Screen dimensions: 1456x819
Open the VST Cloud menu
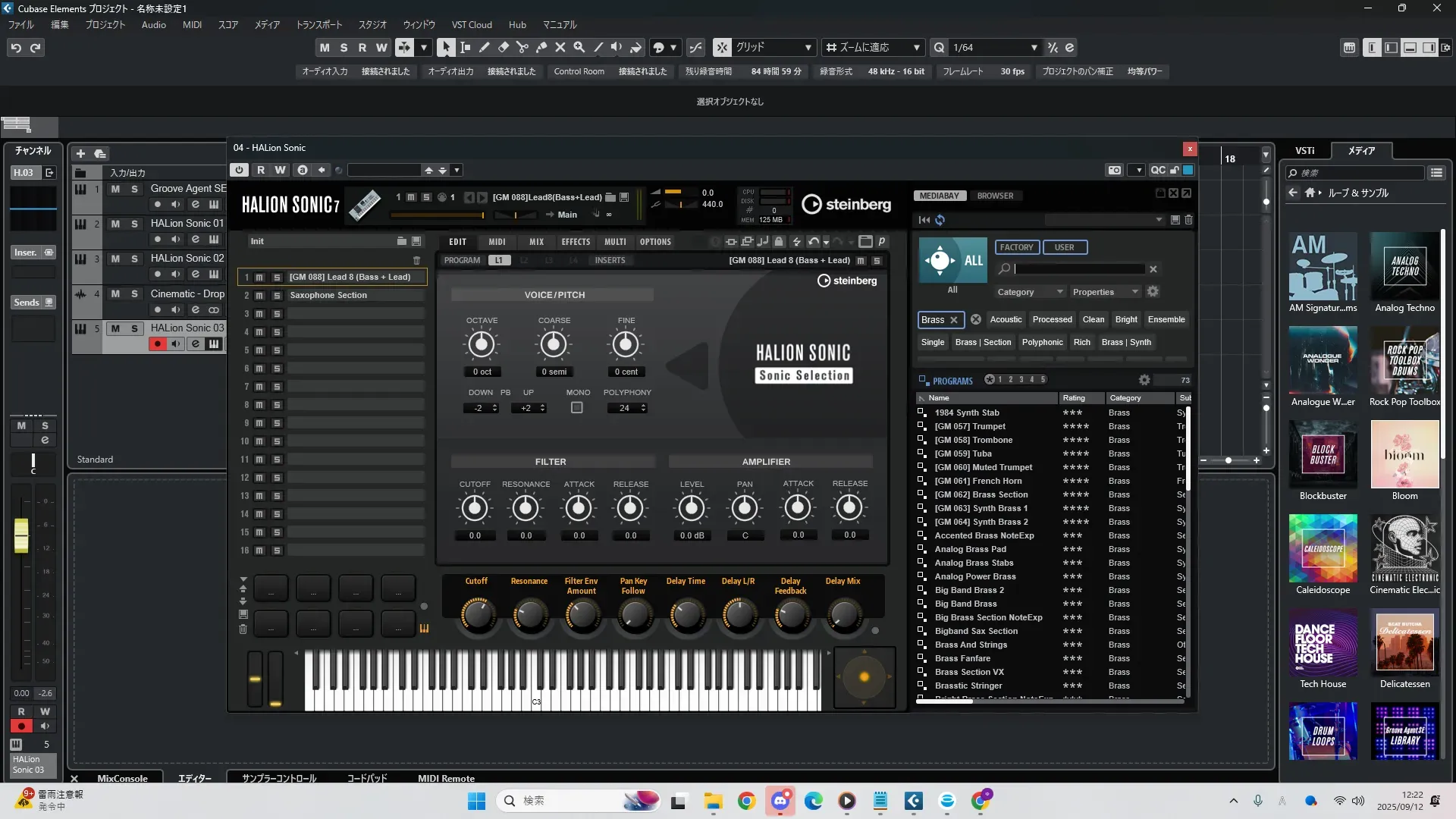tap(471, 24)
